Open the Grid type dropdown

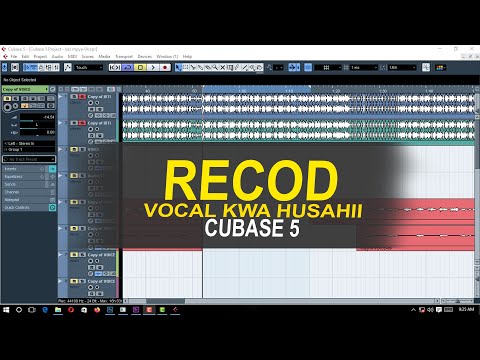pos(363,68)
